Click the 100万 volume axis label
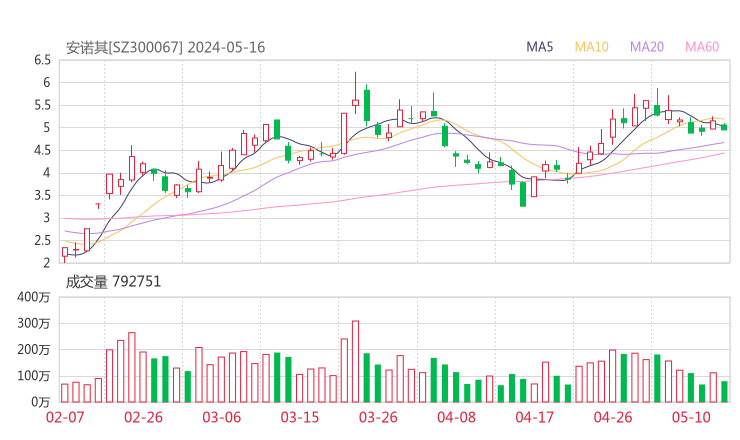Viewport: 740px width, 440px height. [34, 376]
